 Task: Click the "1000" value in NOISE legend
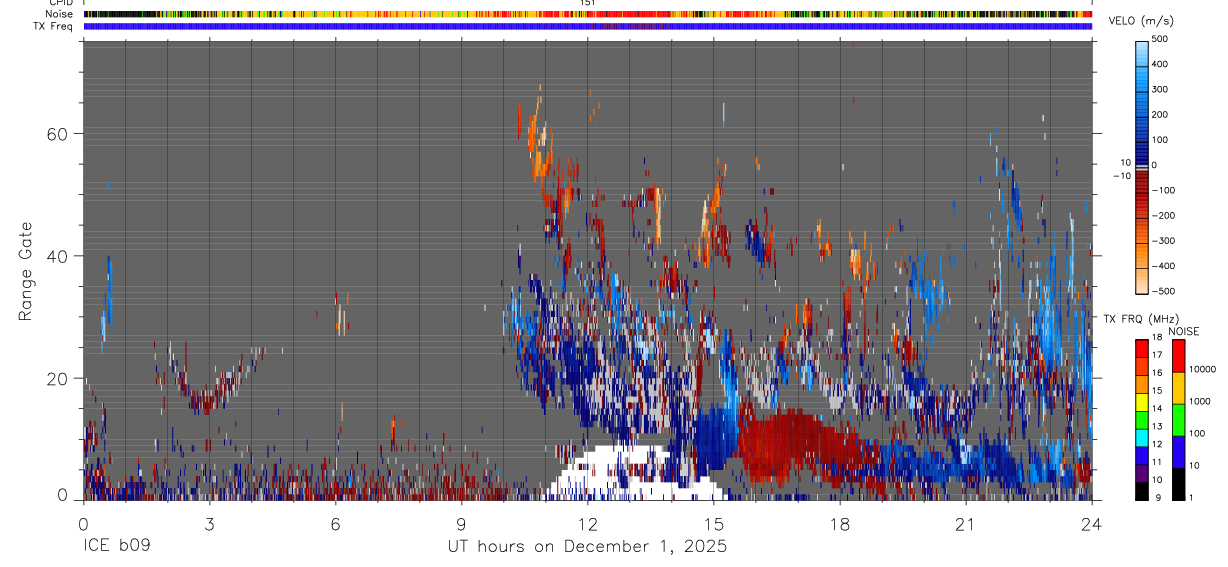(x=1200, y=401)
